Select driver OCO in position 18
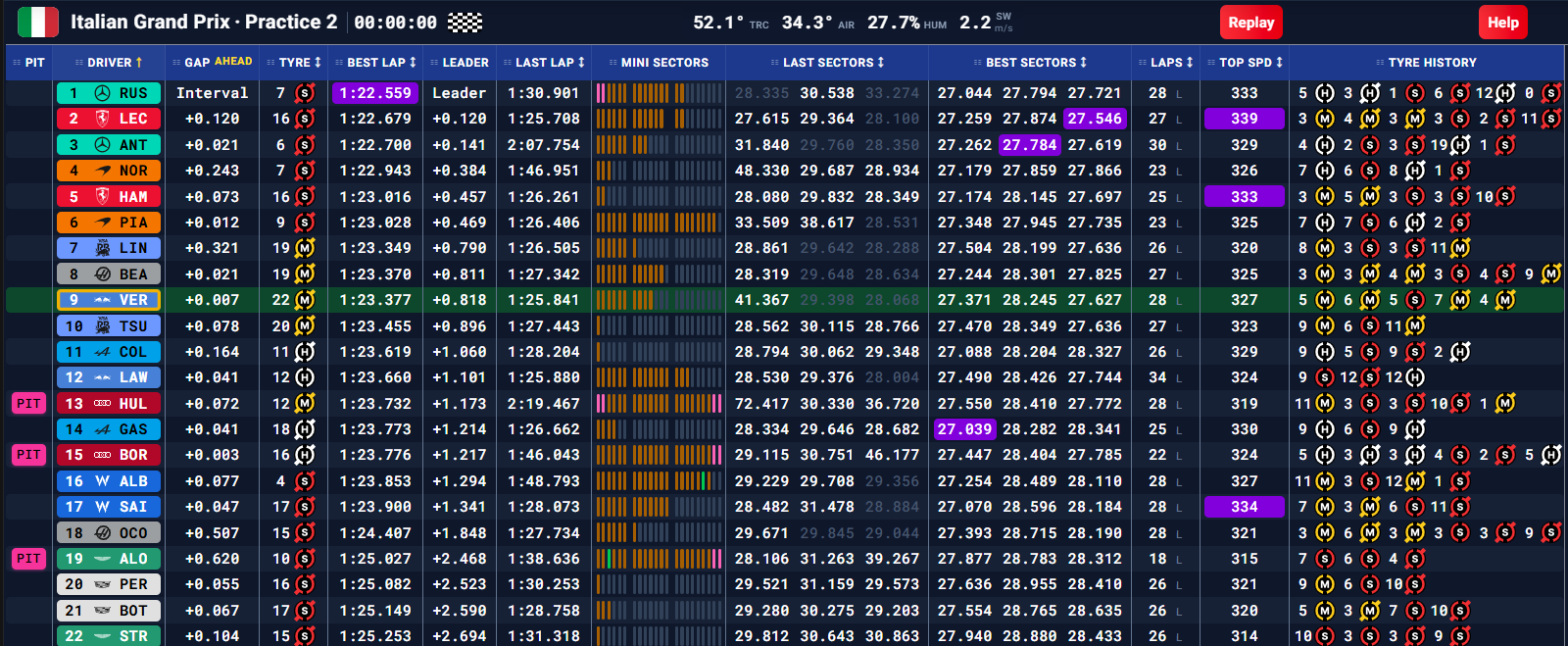This screenshot has height=646, width=1568. pos(108,533)
